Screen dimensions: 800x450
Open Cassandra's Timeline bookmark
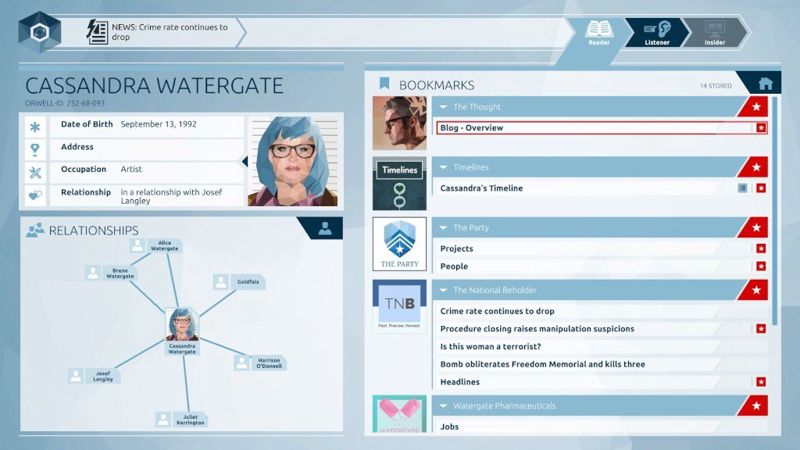pos(602,188)
